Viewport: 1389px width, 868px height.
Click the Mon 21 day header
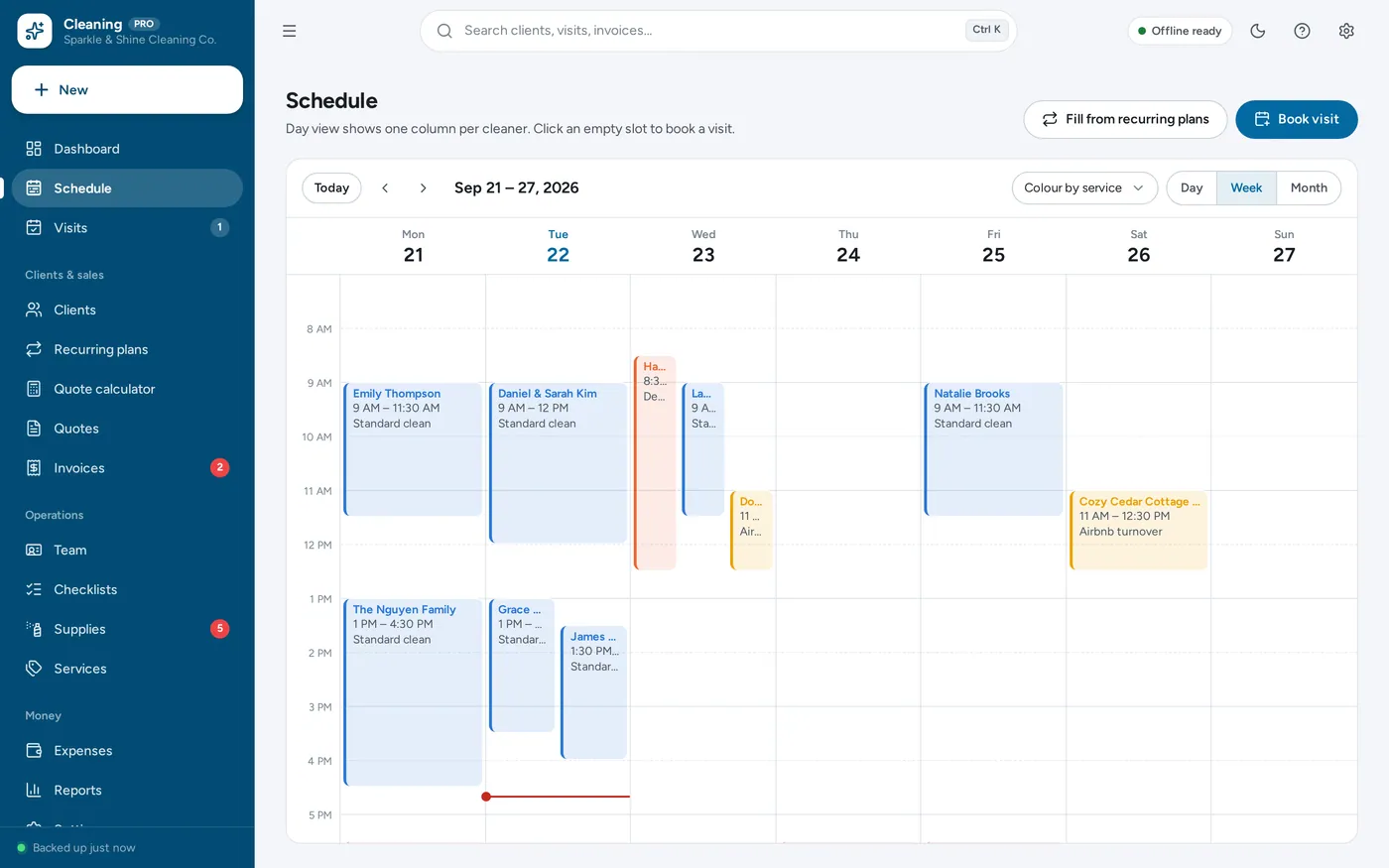(414, 246)
